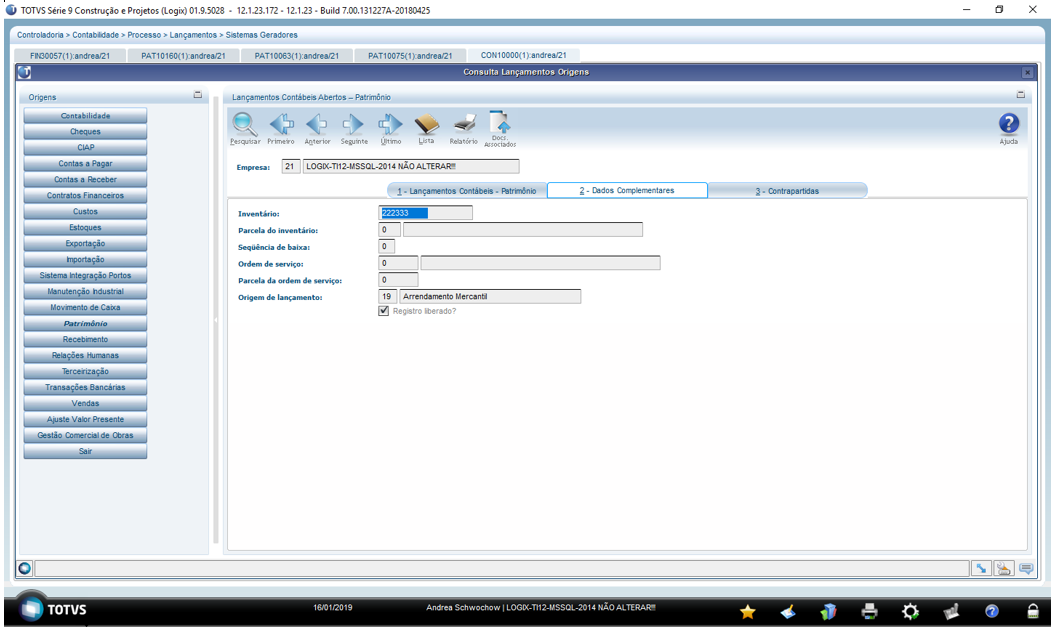Open Contratos Financeiros origin
Image resolution: width=1056 pixels, height=632 pixels.
86,195
